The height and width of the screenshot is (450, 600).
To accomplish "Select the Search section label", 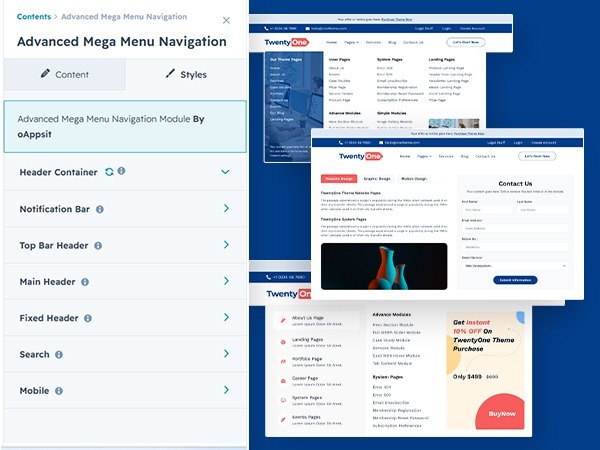I will tap(34, 354).
